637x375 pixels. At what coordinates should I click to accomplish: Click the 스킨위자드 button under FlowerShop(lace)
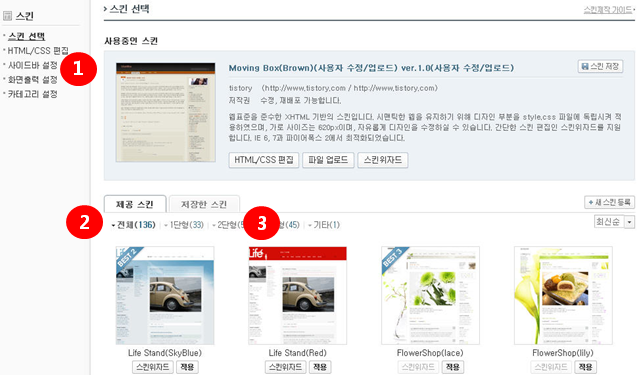418,367
